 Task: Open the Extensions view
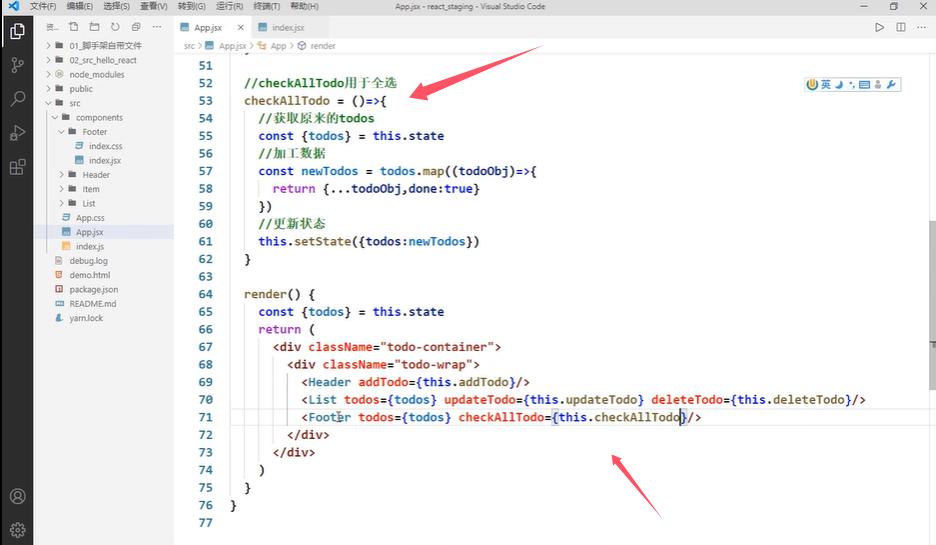pyautogui.click(x=17, y=167)
